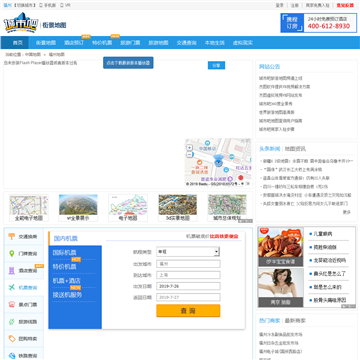
Task: Click the red feedback link at top right
Action: click(x=345, y=5)
